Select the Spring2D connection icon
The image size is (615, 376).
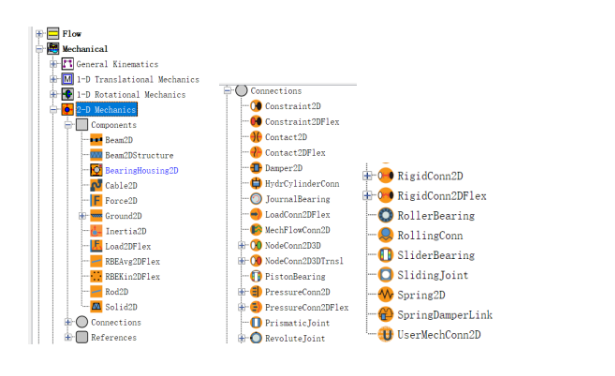[386, 294]
